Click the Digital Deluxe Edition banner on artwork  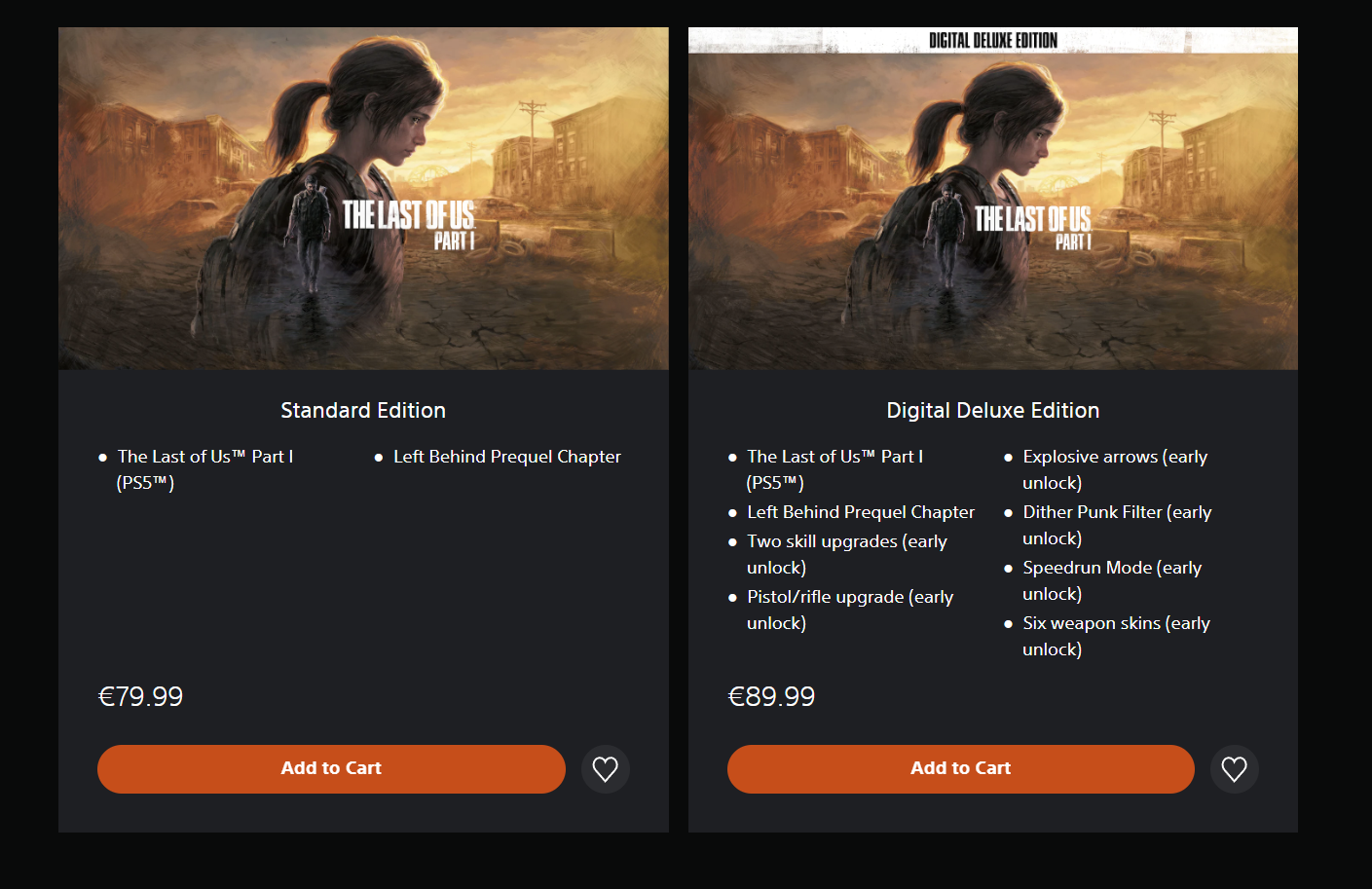(993, 40)
